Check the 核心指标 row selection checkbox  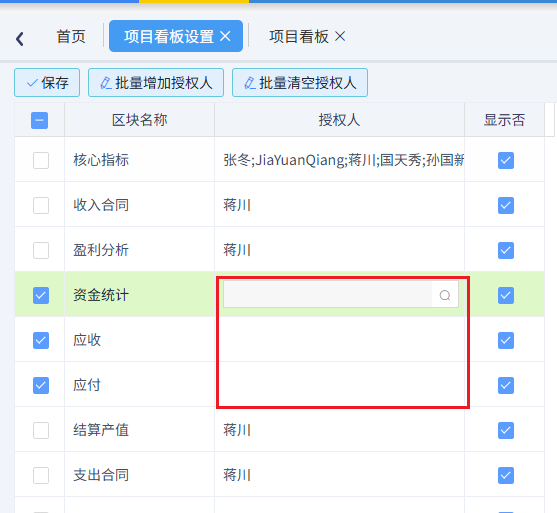tap(41, 160)
